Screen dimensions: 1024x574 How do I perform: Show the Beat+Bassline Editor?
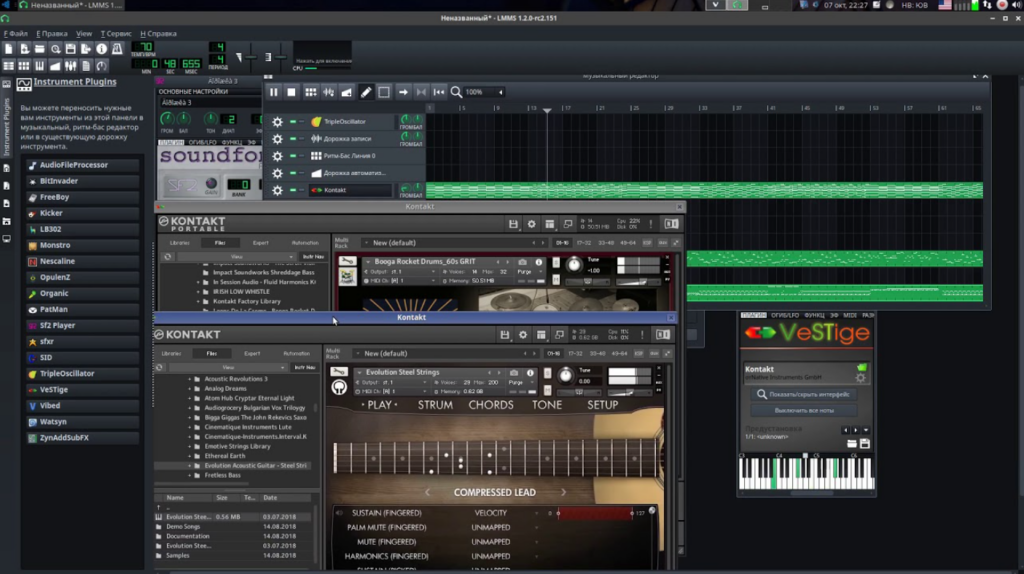[24, 65]
